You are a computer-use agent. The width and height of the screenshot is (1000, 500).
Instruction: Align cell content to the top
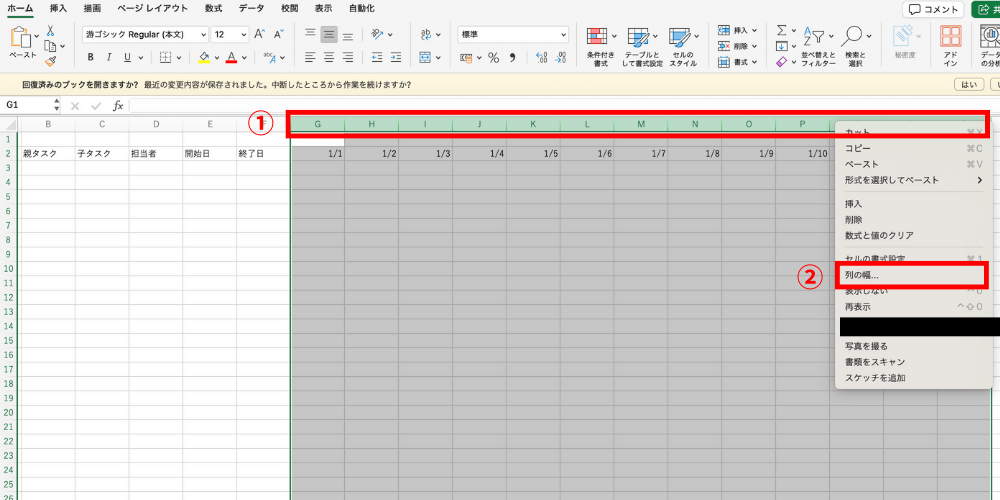point(310,34)
